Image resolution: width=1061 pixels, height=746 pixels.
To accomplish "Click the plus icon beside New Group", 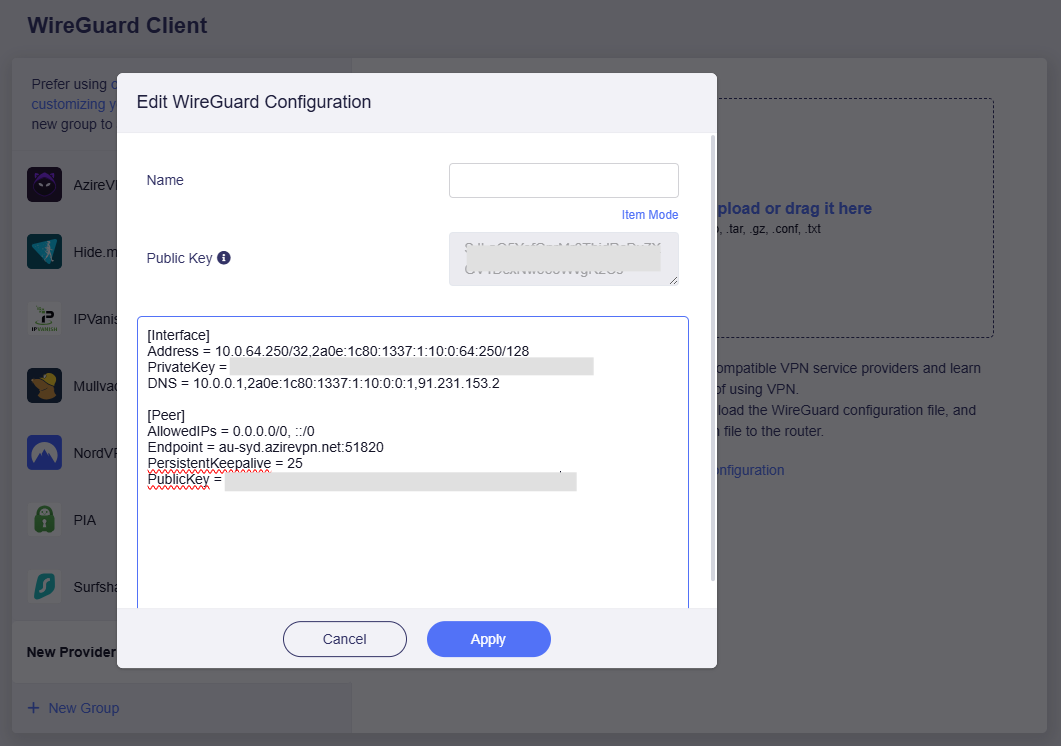I will [33, 708].
